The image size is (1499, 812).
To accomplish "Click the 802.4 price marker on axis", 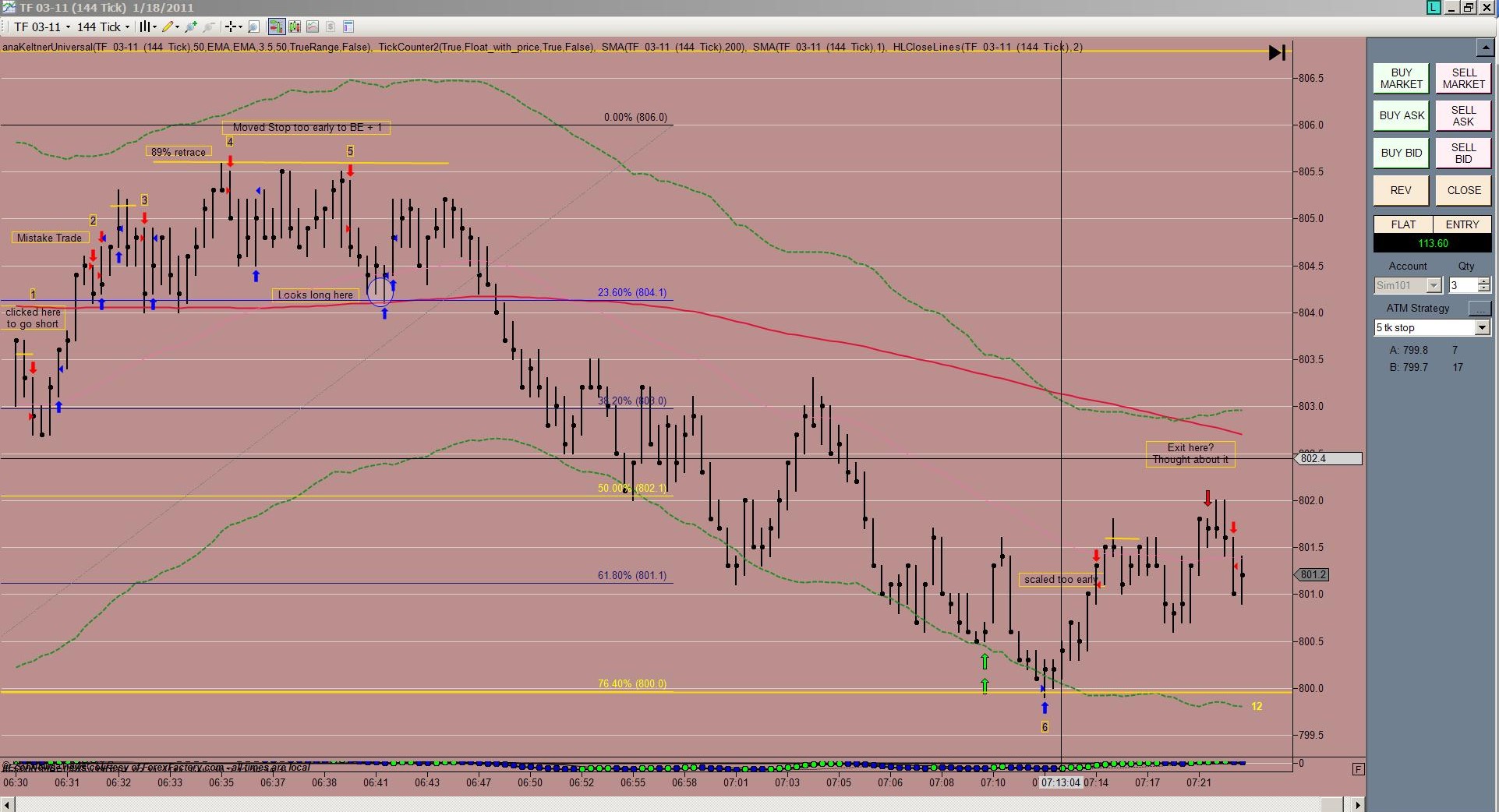I will [1328, 458].
